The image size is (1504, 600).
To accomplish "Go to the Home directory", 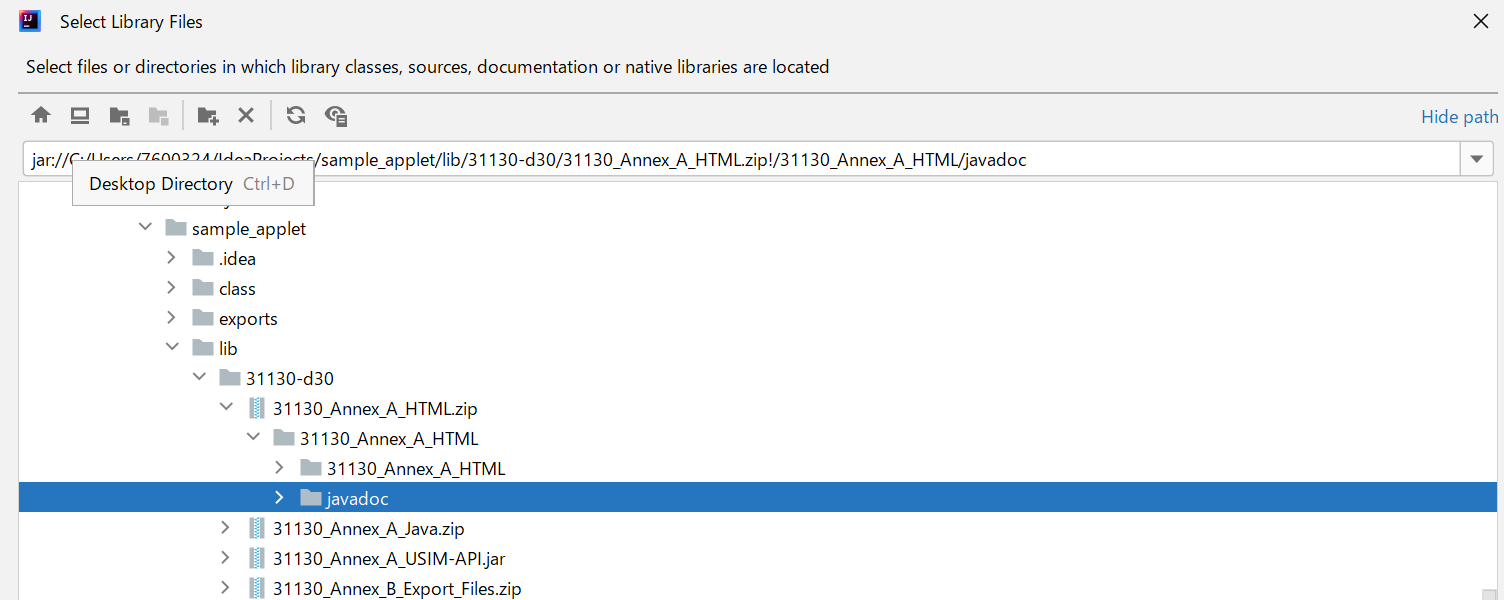I will tap(41, 115).
